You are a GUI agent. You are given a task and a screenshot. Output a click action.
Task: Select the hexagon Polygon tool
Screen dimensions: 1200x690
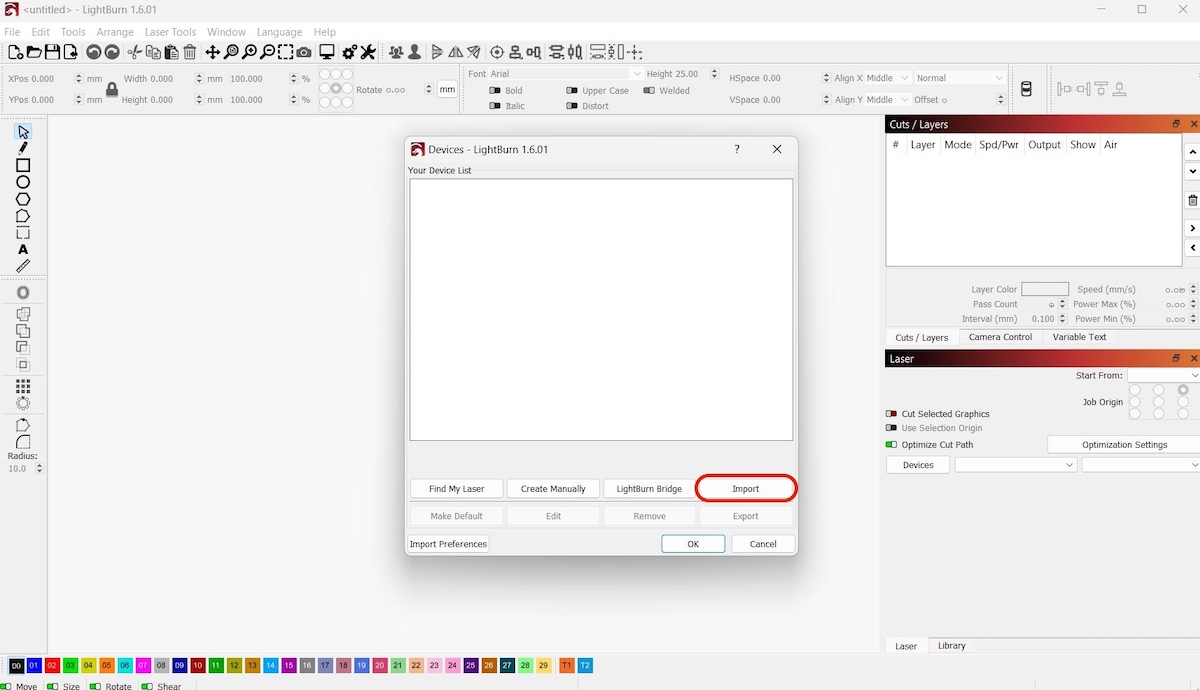click(x=23, y=199)
